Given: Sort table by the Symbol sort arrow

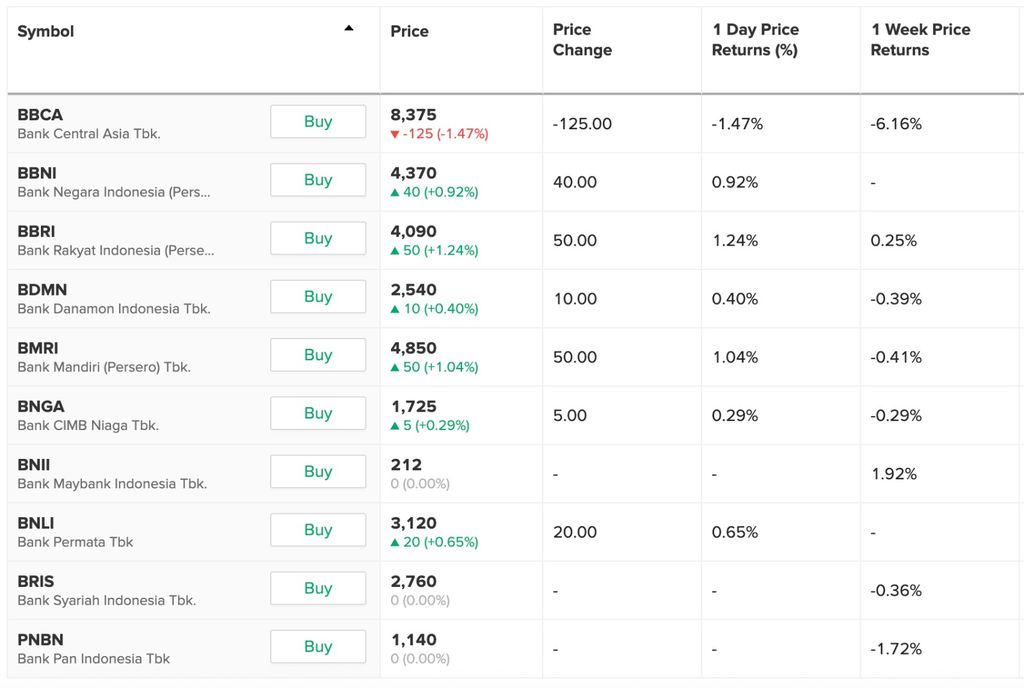Looking at the screenshot, I should pyautogui.click(x=349, y=28).
